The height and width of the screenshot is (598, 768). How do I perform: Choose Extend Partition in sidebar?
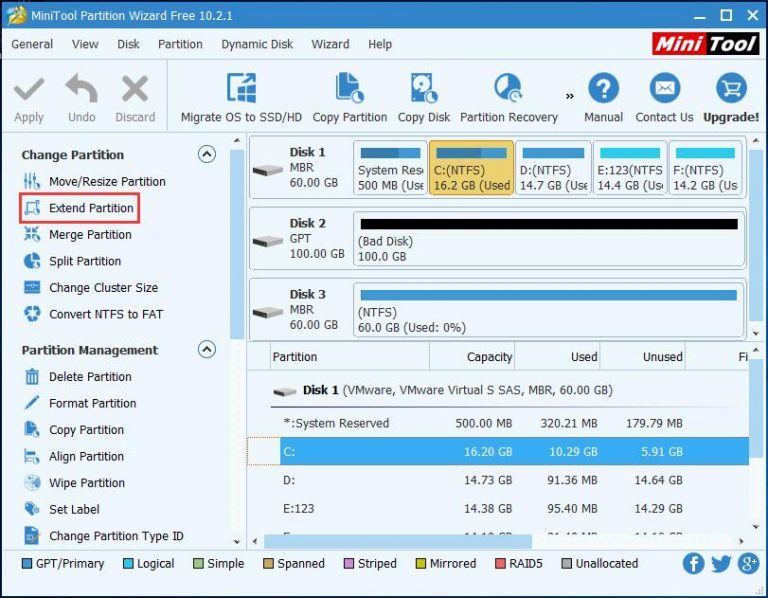pos(79,208)
